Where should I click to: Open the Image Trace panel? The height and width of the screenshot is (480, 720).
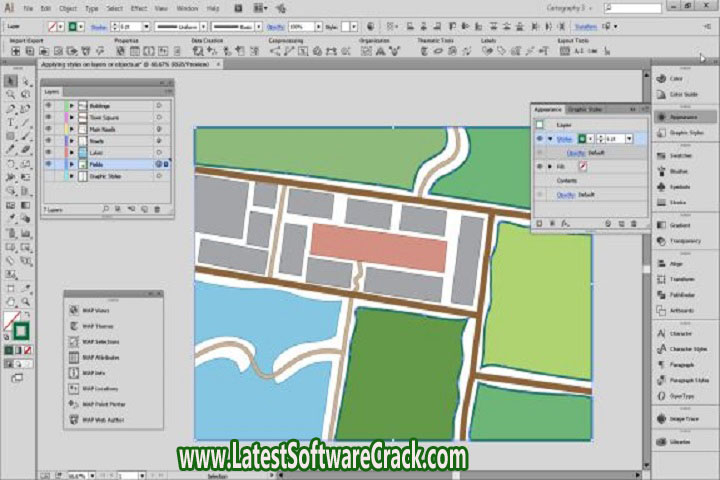click(x=685, y=419)
